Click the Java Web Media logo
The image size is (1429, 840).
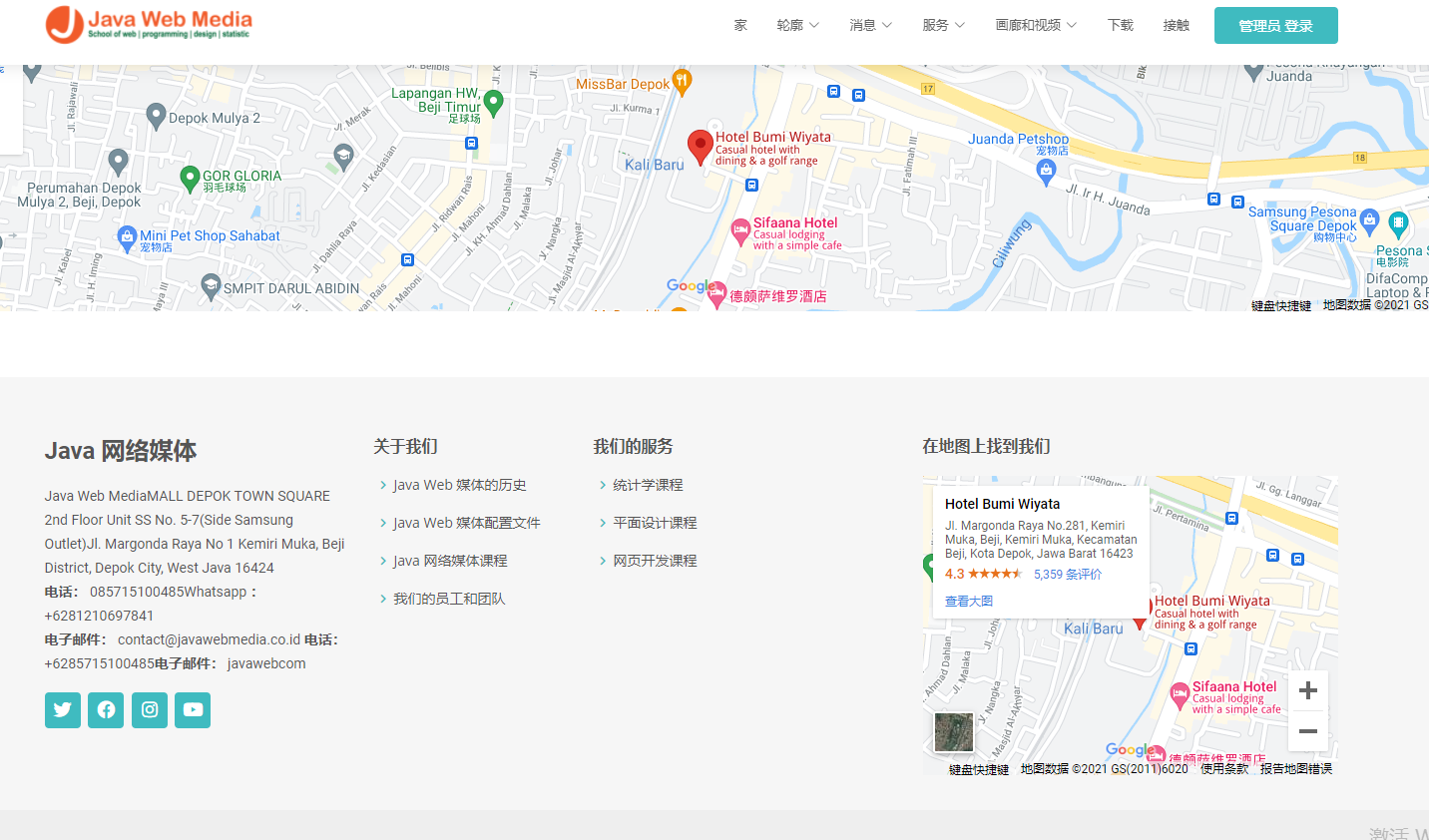coord(149,25)
